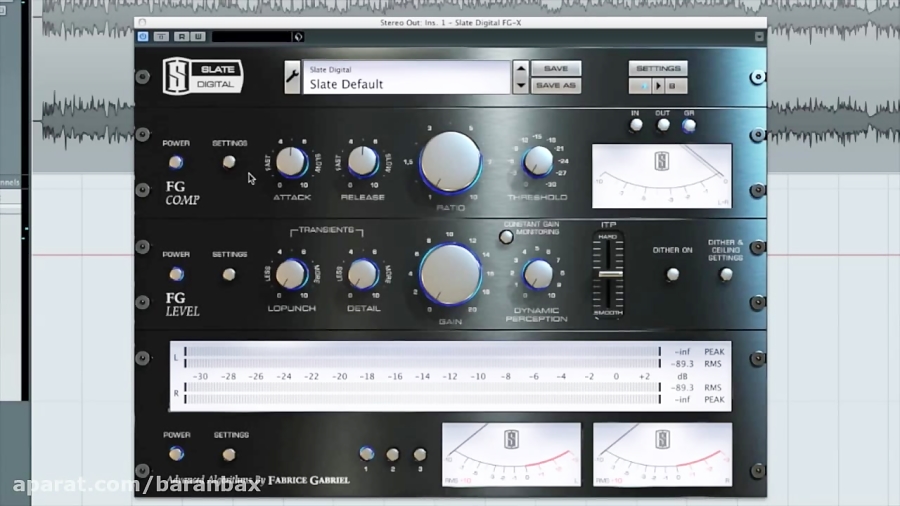Select meter mode button 2

click(x=393, y=455)
